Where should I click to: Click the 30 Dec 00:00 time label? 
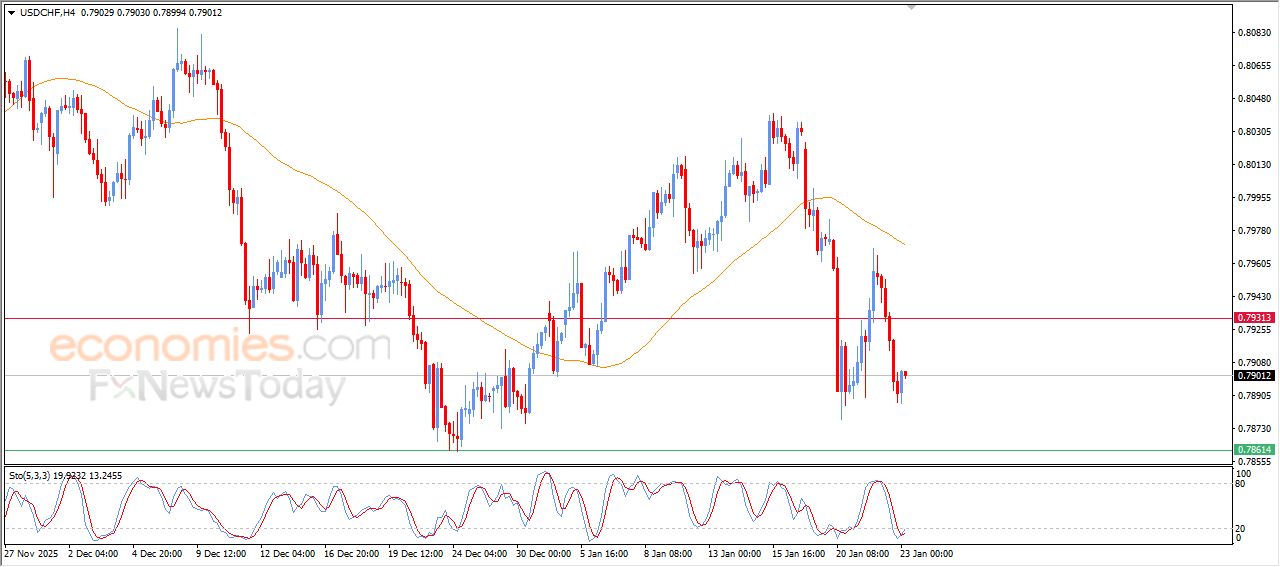coord(543,553)
